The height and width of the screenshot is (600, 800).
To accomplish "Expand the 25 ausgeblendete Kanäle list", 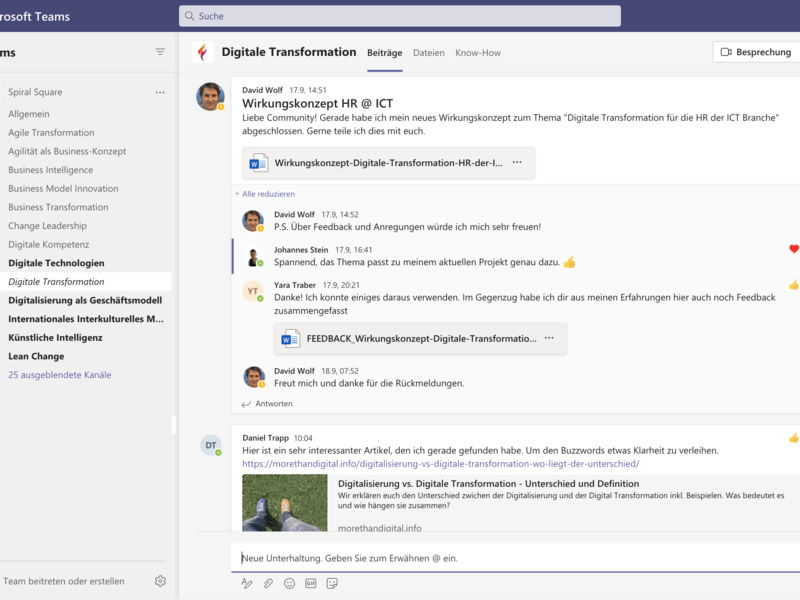I will (x=60, y=375).
